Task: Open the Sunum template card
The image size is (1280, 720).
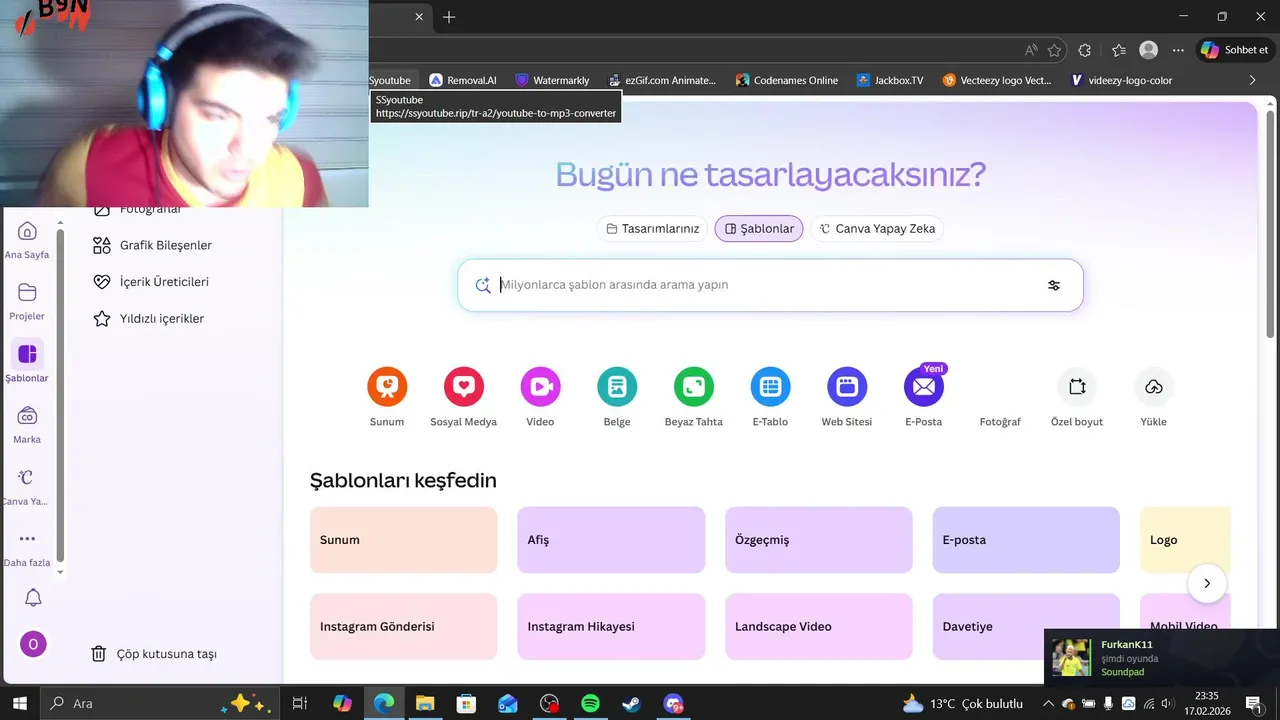Action: tap(403, 540)
